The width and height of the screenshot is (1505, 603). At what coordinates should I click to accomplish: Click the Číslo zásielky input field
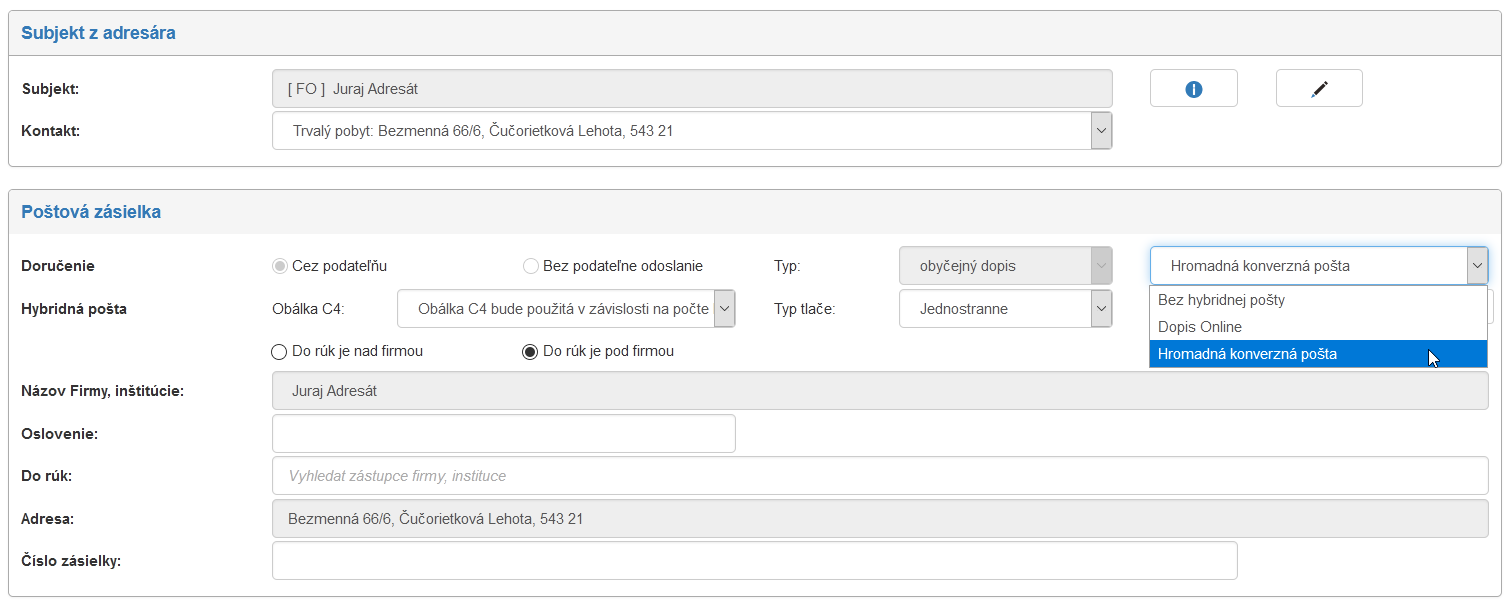click(754, 561)
